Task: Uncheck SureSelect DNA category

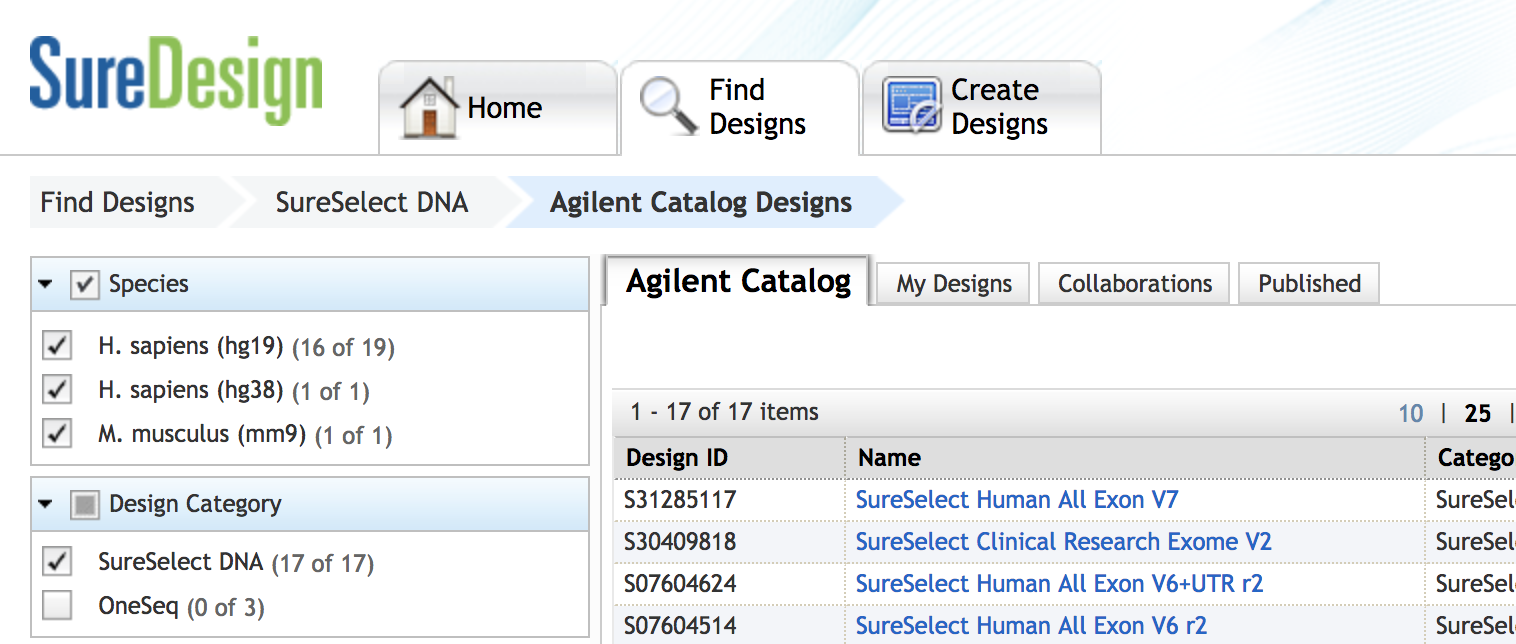Action: (57, 562)
